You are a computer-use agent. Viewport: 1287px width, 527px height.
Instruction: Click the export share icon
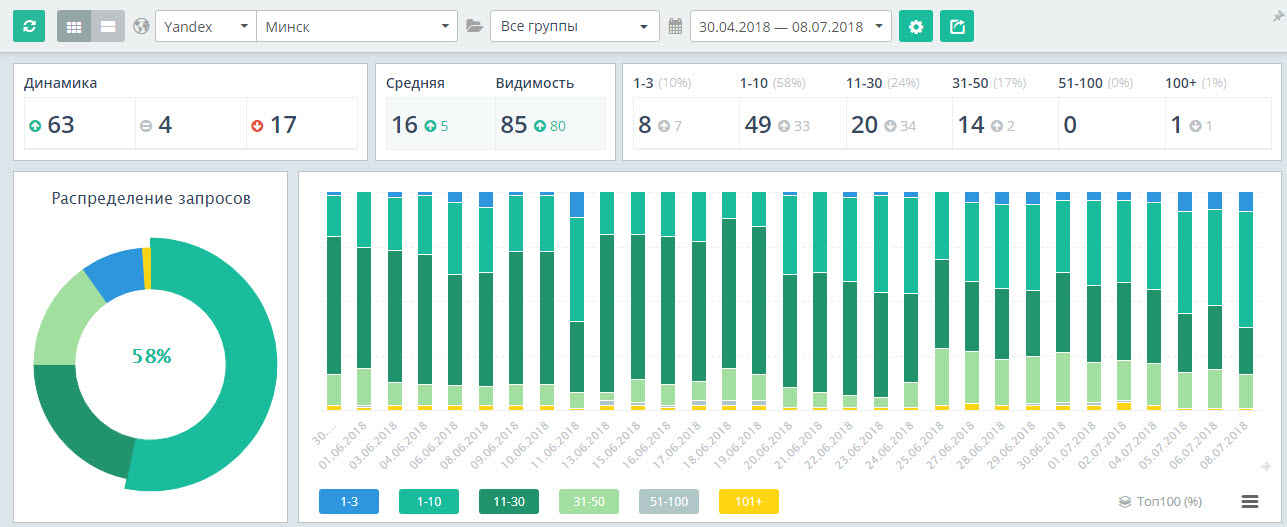point(956,26)
